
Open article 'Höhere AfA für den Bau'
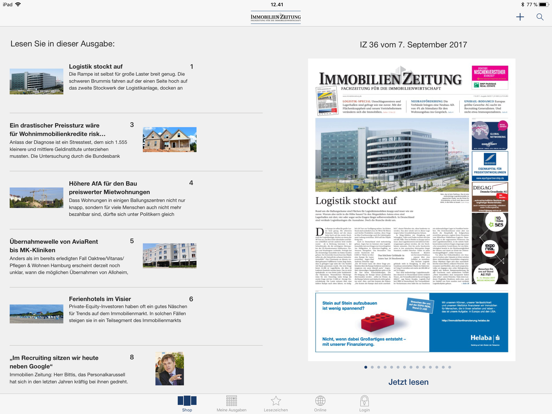pyautogui.click(x=109, y=188)
